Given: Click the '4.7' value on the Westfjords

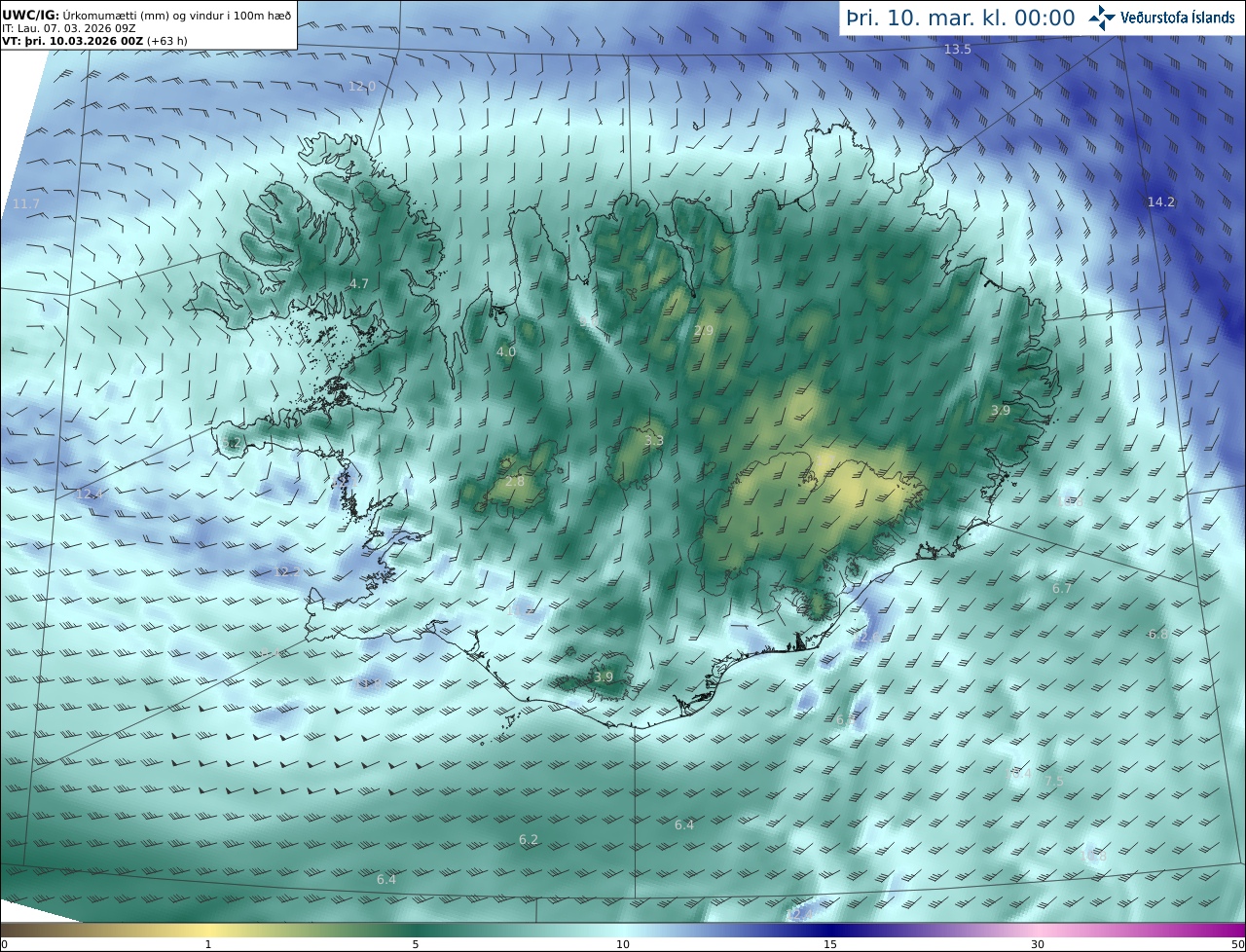Looking at the screenshot, I should point(359,283).
